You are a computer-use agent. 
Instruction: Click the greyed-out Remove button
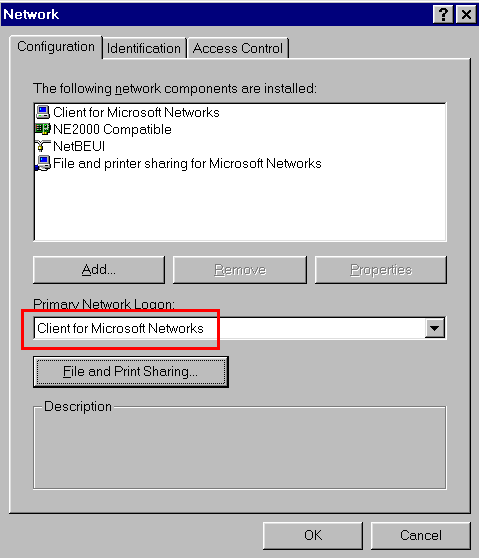[x=240, y=270]
